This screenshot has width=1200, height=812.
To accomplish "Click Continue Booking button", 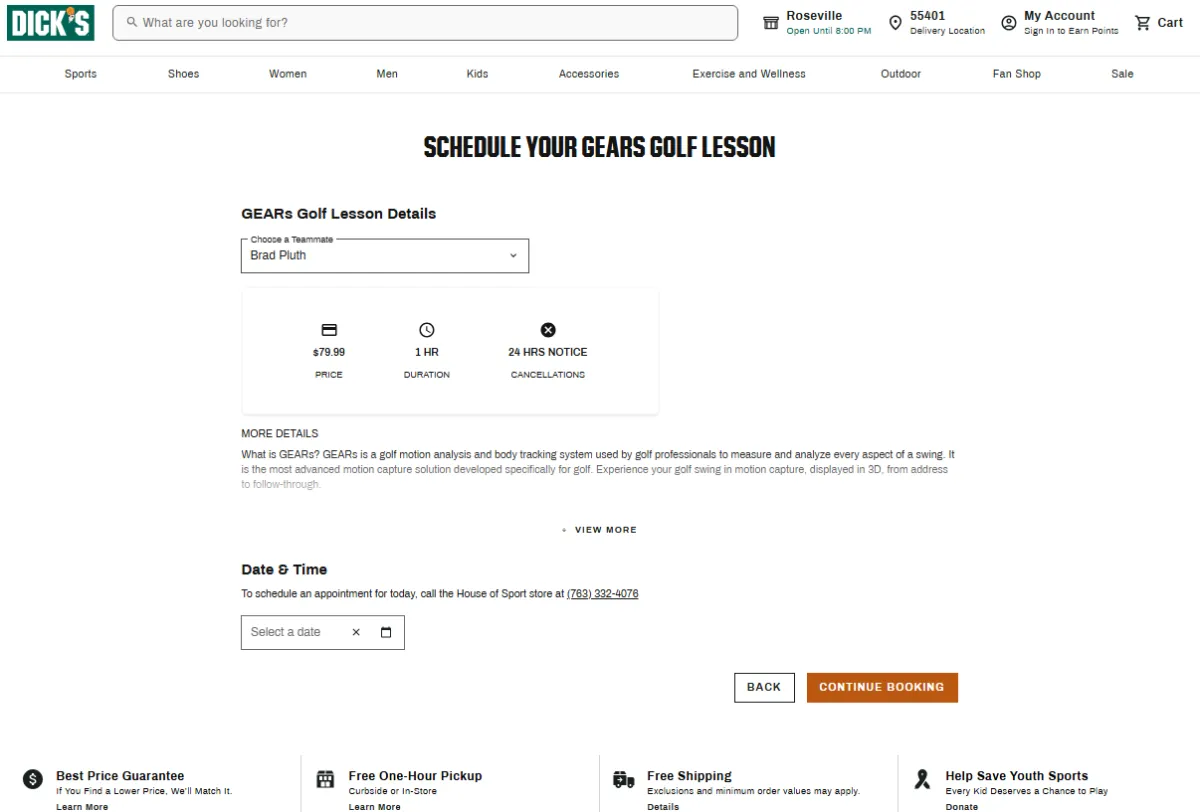I will pos(882,687).
